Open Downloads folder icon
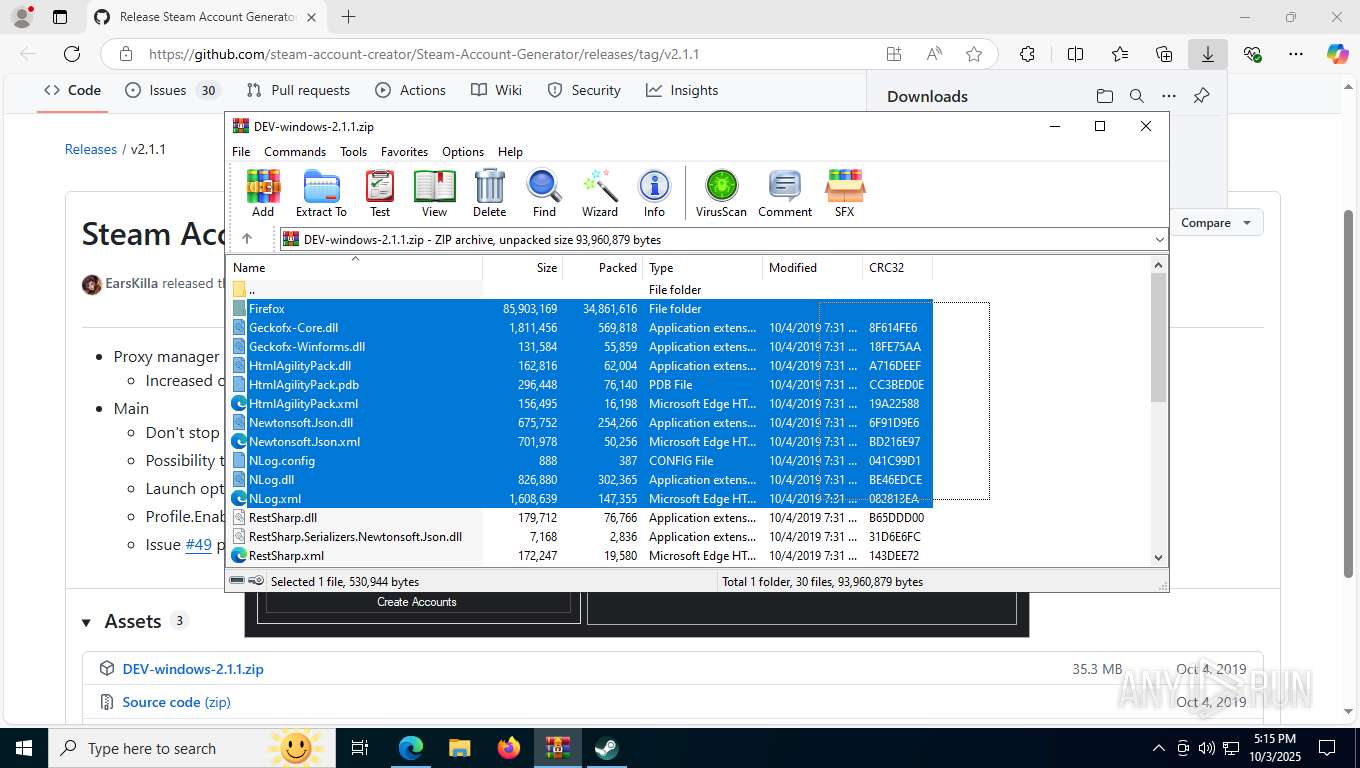This screenshot has width=1360, height=768. (x=1104, y=96)
